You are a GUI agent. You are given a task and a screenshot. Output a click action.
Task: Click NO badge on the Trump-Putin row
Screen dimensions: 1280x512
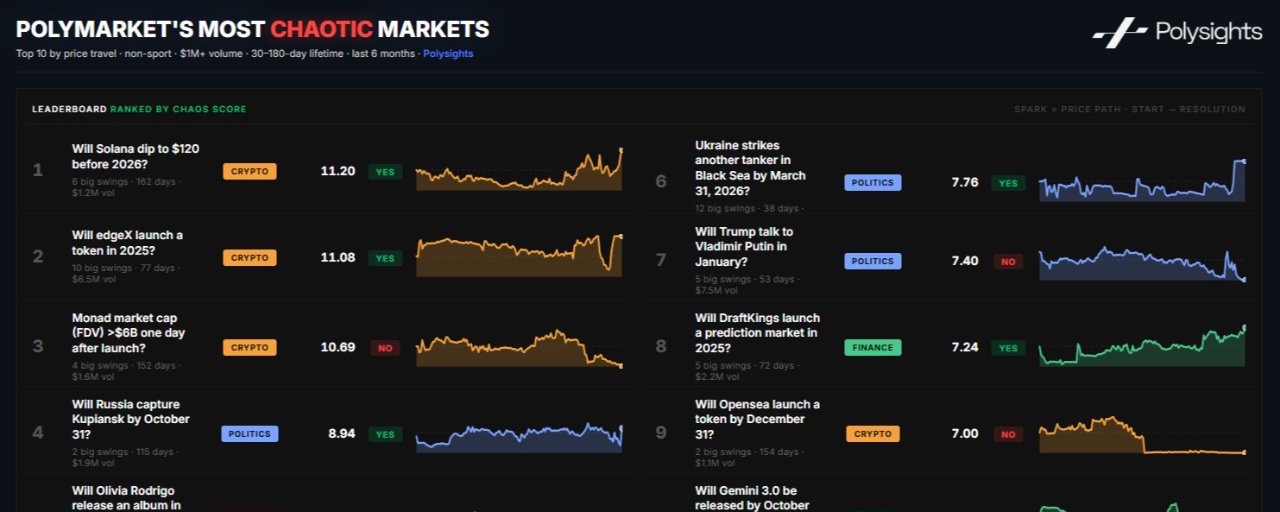[1008, 262]
